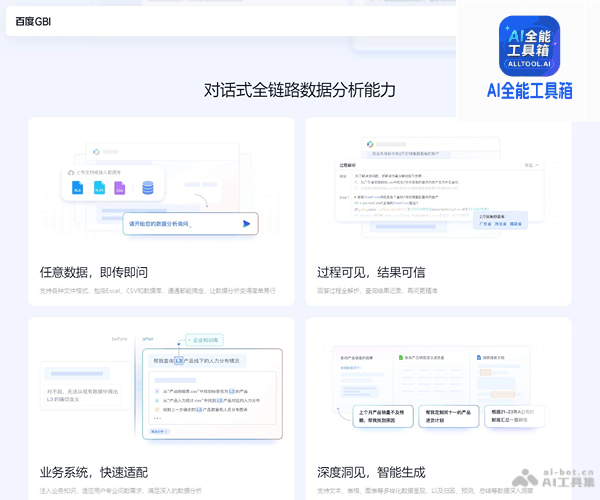Image resolution: width=600 pixels, height=500 pixels.
Task: Click the highlighted L3 tag in query
Action: pos(179,361)
